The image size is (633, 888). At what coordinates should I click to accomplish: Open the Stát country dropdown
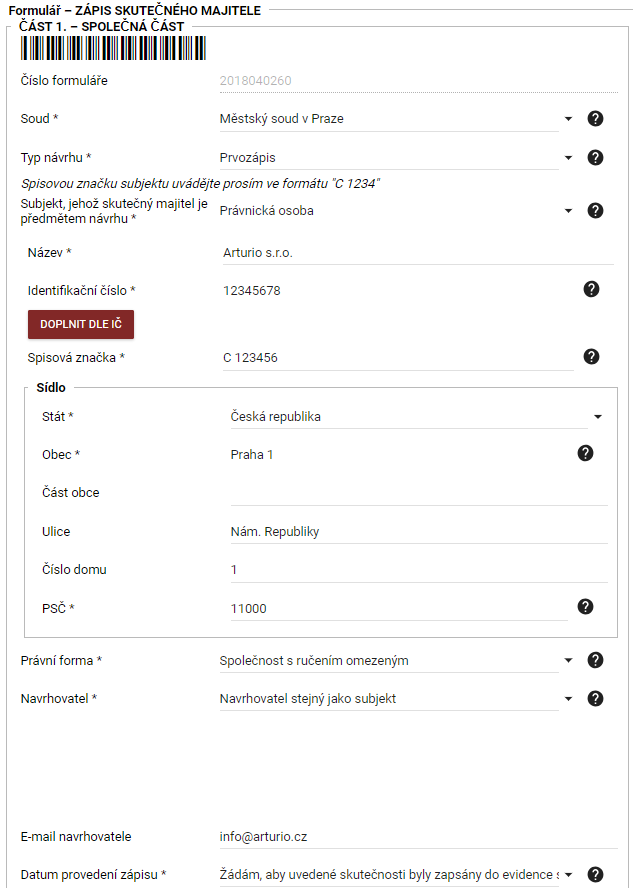(x=416, y=417)
